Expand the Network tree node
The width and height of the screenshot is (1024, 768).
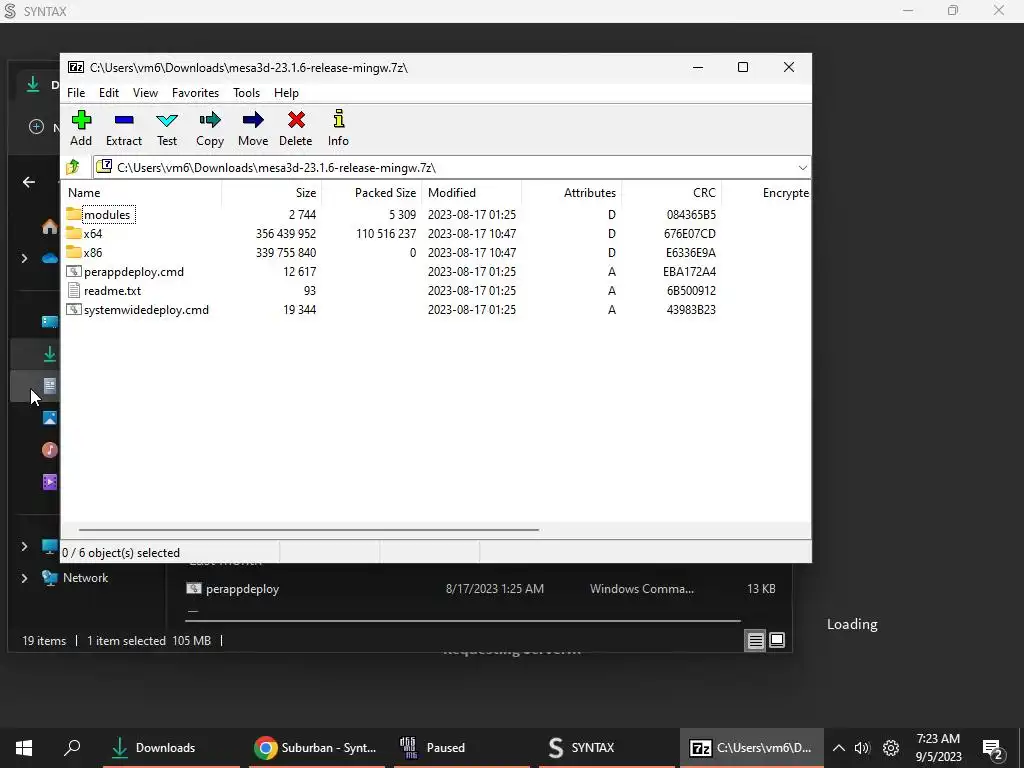24,578
